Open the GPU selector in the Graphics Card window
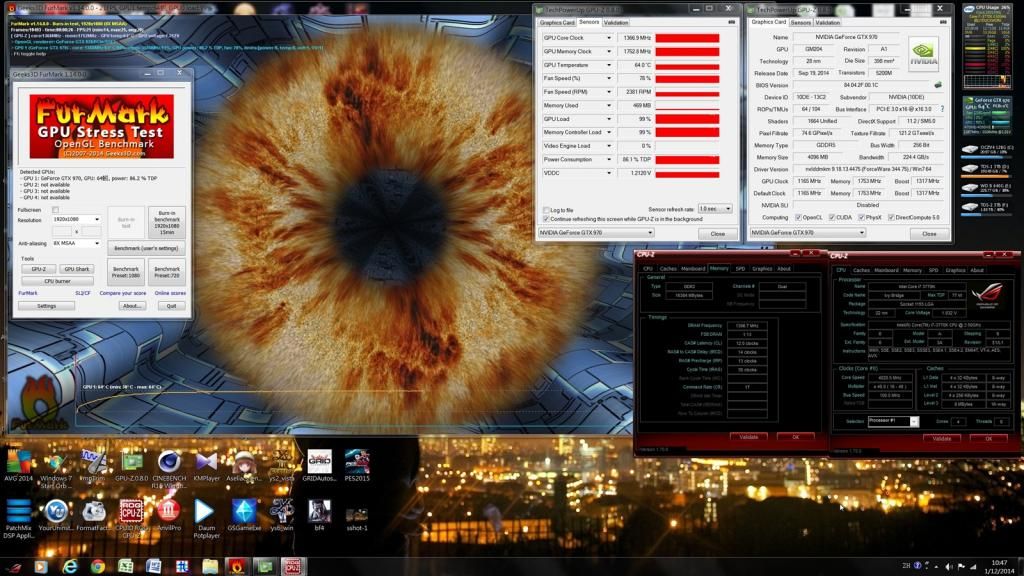Screen dimensions: 1024x576 coord(808,232)
